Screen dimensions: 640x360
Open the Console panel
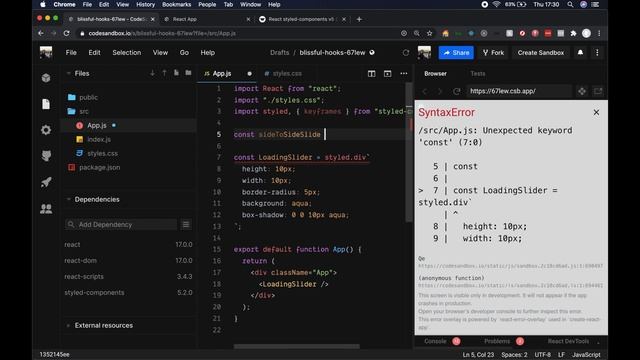coord(435,341)
